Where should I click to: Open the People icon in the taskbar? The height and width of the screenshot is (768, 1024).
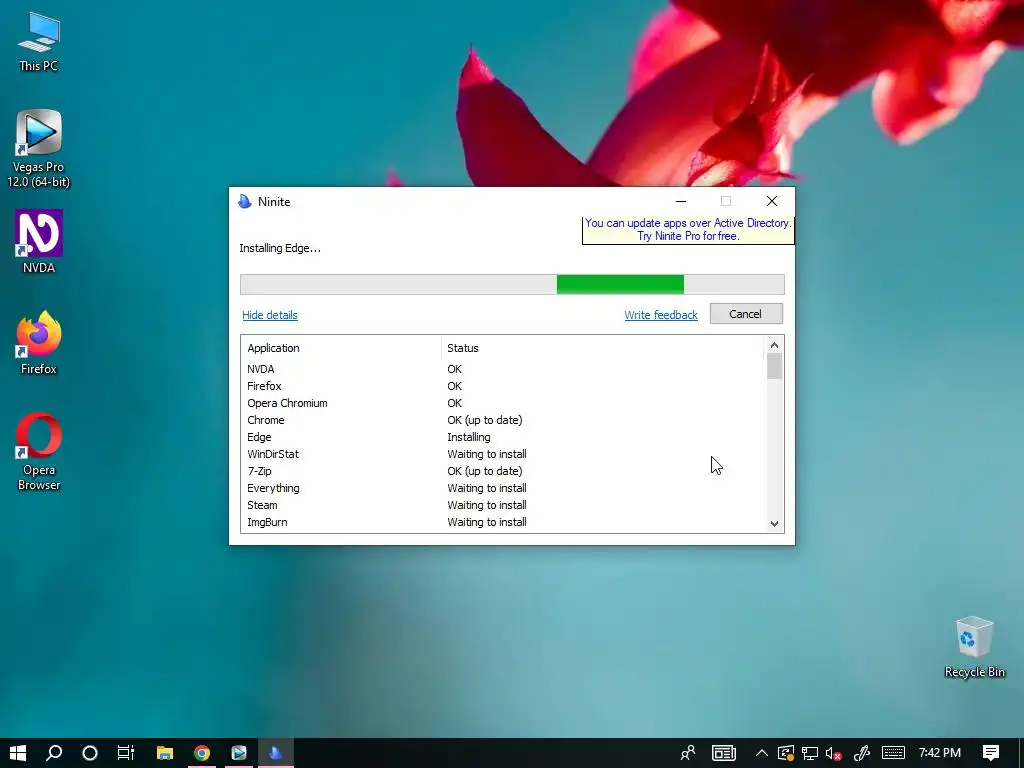tap(688, 753)
